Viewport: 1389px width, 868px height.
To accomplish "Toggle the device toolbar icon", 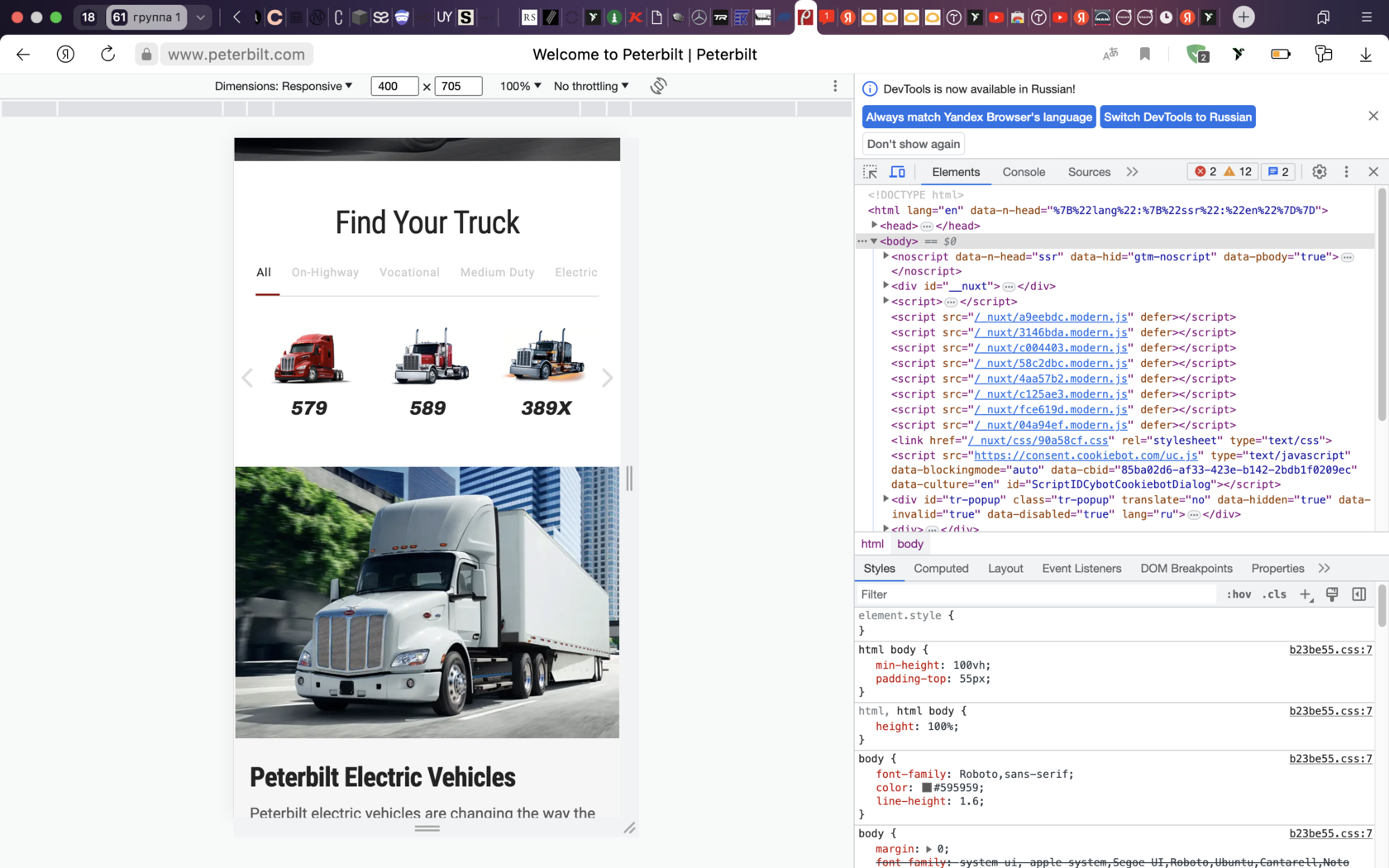I will click(897, 172).
